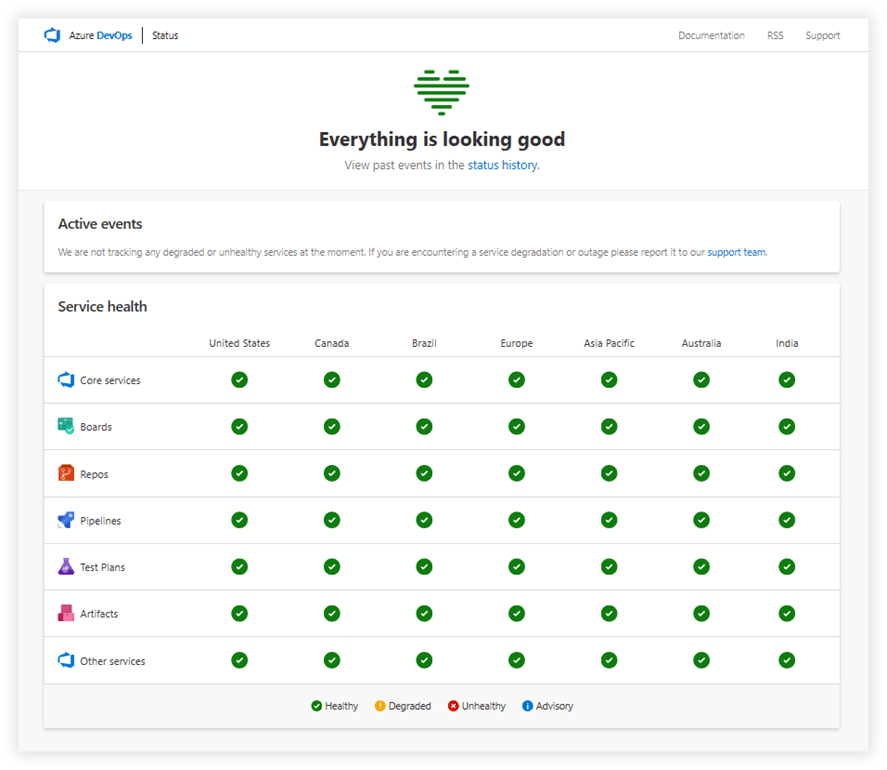Click the green heart health icon

(x=442, y=92)
